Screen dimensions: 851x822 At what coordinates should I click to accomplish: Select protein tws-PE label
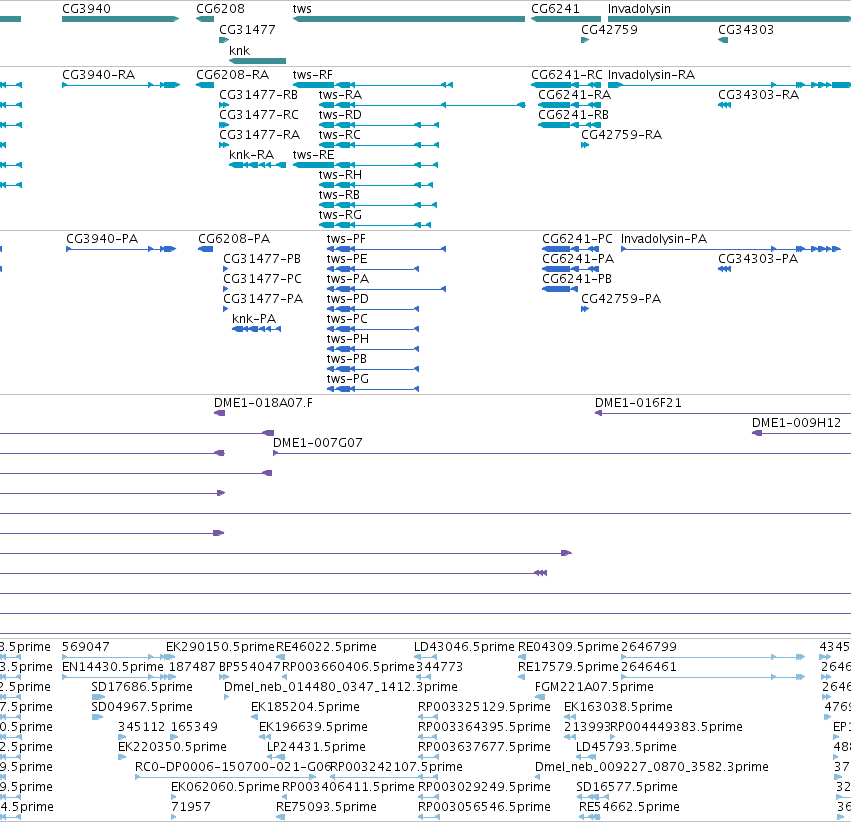coord(347,259)
